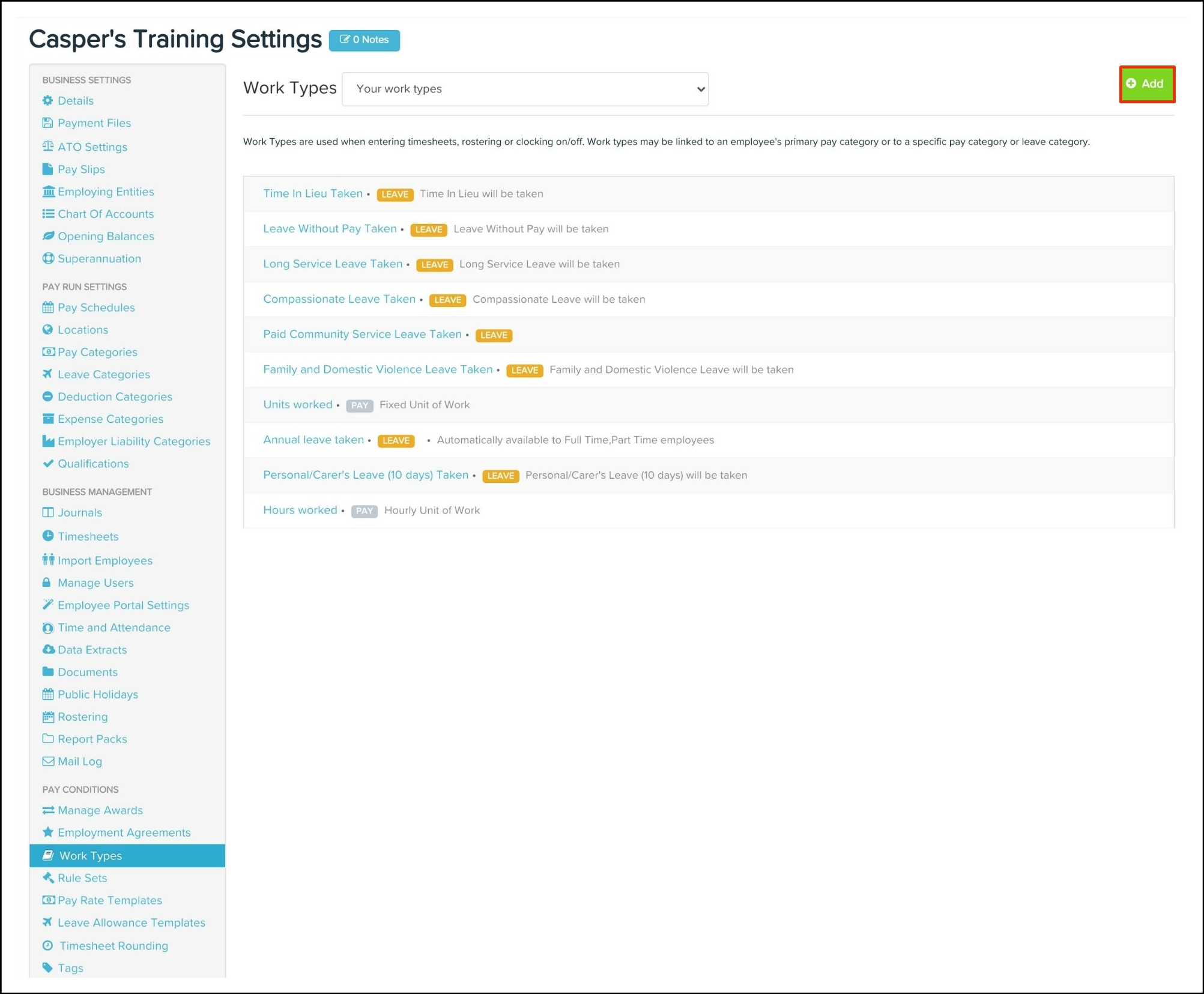Image resolution: width=1204 pixels, height=994 pixels.
Task: Click the green Add button
Action: coord(1146,84)
